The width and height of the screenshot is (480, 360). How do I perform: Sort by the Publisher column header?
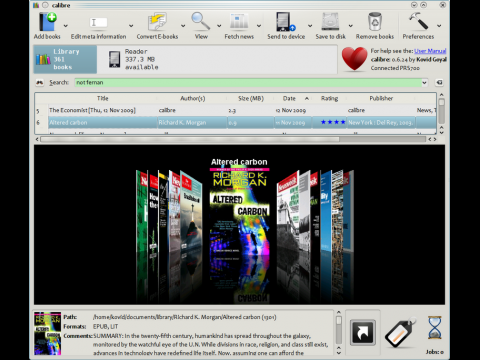click(x=381, y=98)
